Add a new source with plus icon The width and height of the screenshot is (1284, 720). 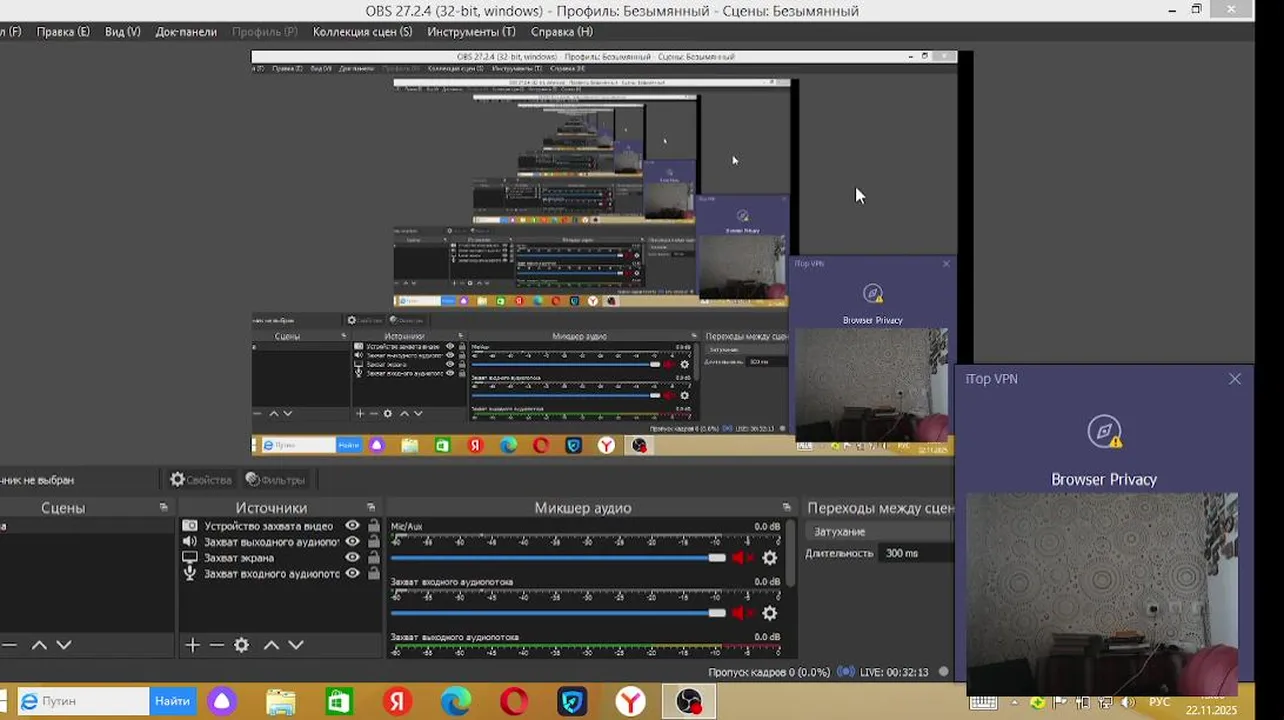(x=193, y=645)
